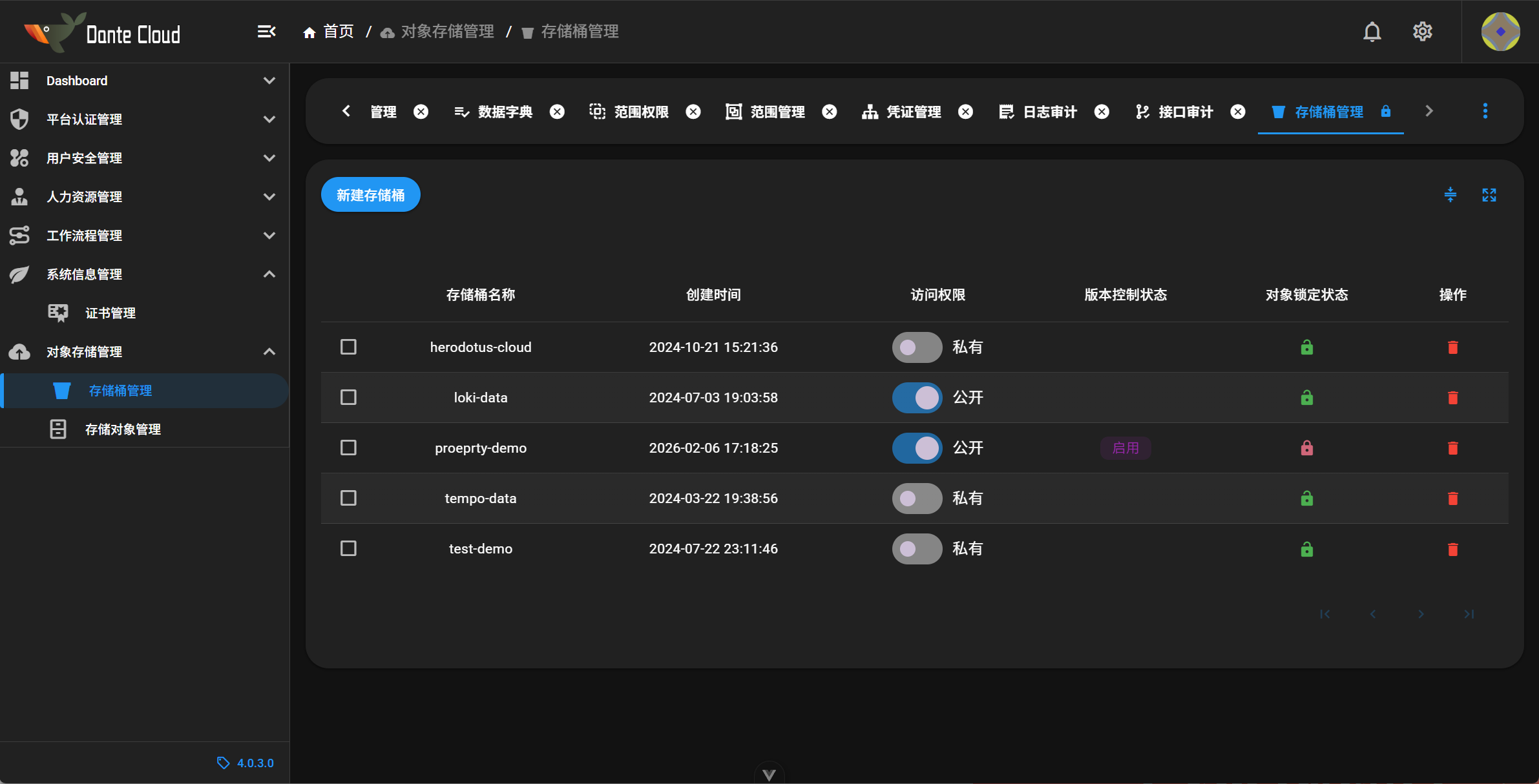The width and height of the screenshot is (1539, 784).
Task: Click the pink lock icon for proeprty-demo
Action: tap(1306, 448)
